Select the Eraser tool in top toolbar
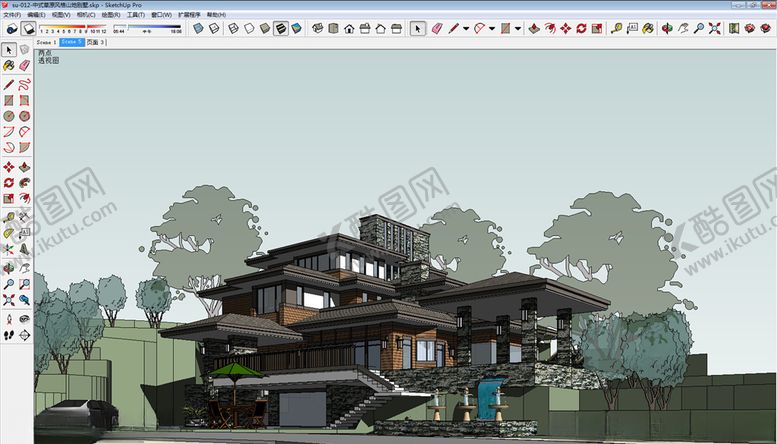This screenshot has height=444, width=777. [437, 29]
